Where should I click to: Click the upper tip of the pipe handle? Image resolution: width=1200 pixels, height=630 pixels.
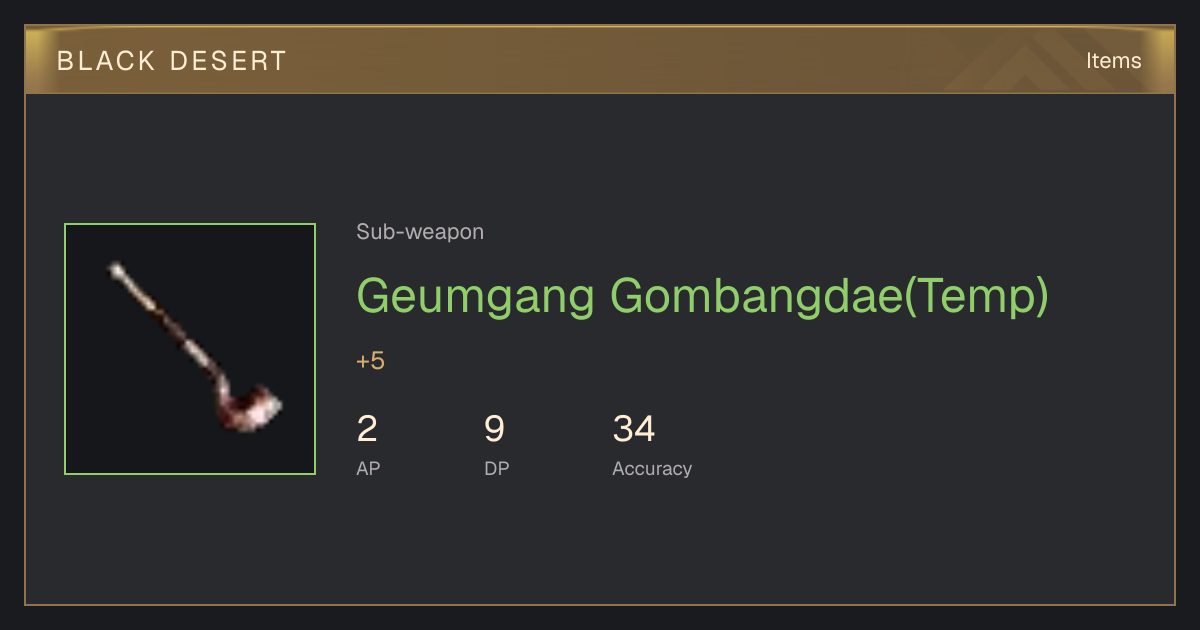(117, 270)
